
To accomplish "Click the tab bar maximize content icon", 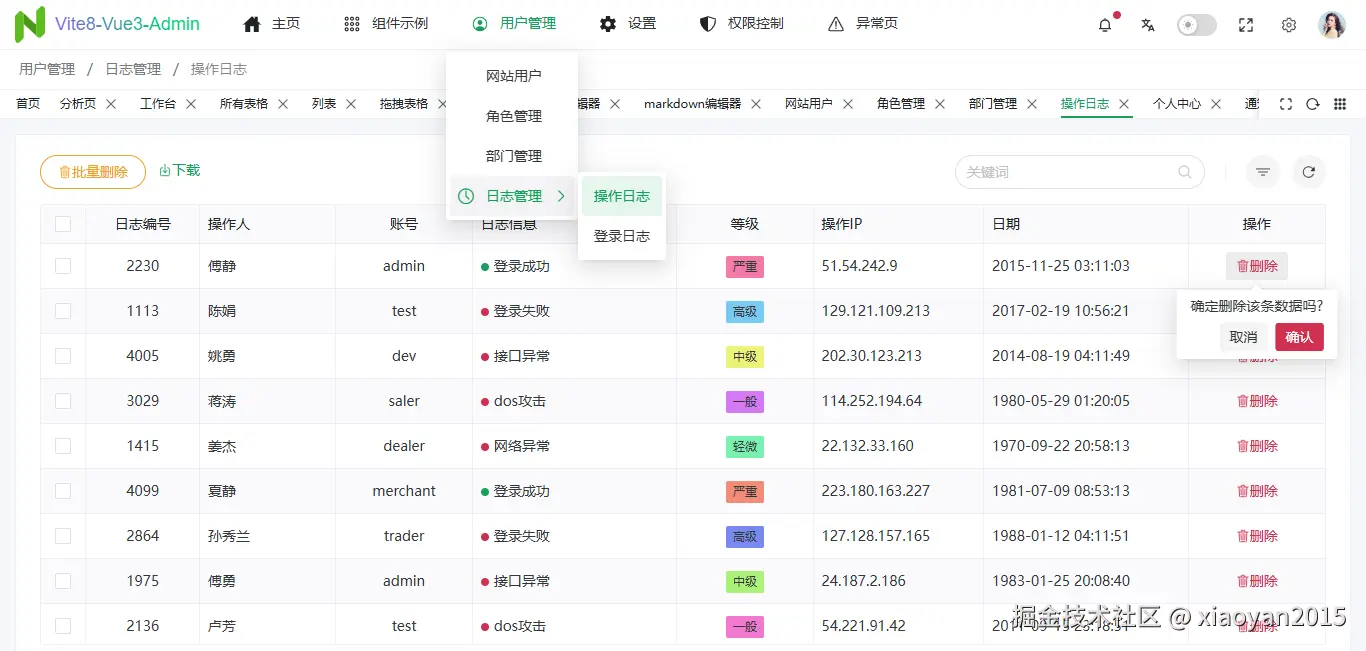I will pyautogui.click(x=1286, y=104).
